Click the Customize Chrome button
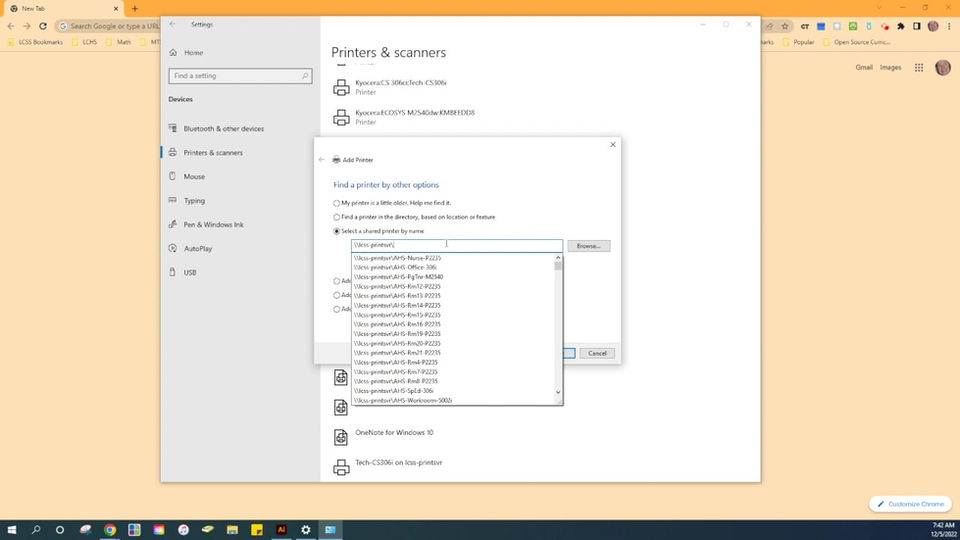Viewport: 960px width, 540px height. coord(910,504)
